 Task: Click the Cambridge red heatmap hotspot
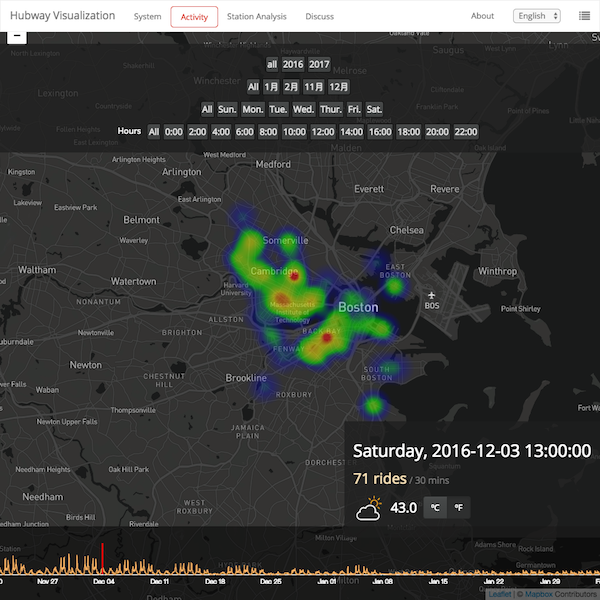(x=294, y=276)
